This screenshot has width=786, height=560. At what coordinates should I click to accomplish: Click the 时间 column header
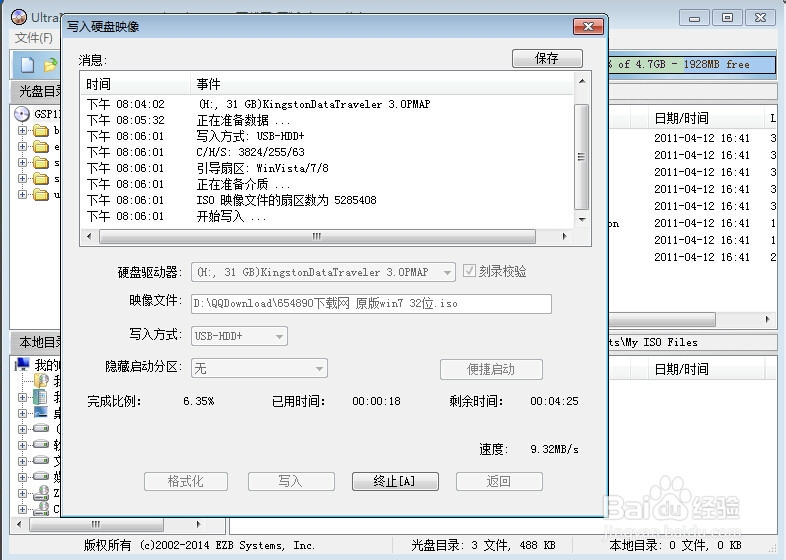pos(135,84)
